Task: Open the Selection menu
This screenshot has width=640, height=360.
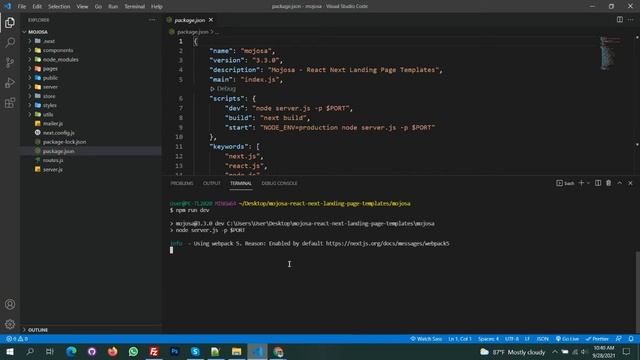Action: click(59, 7)
